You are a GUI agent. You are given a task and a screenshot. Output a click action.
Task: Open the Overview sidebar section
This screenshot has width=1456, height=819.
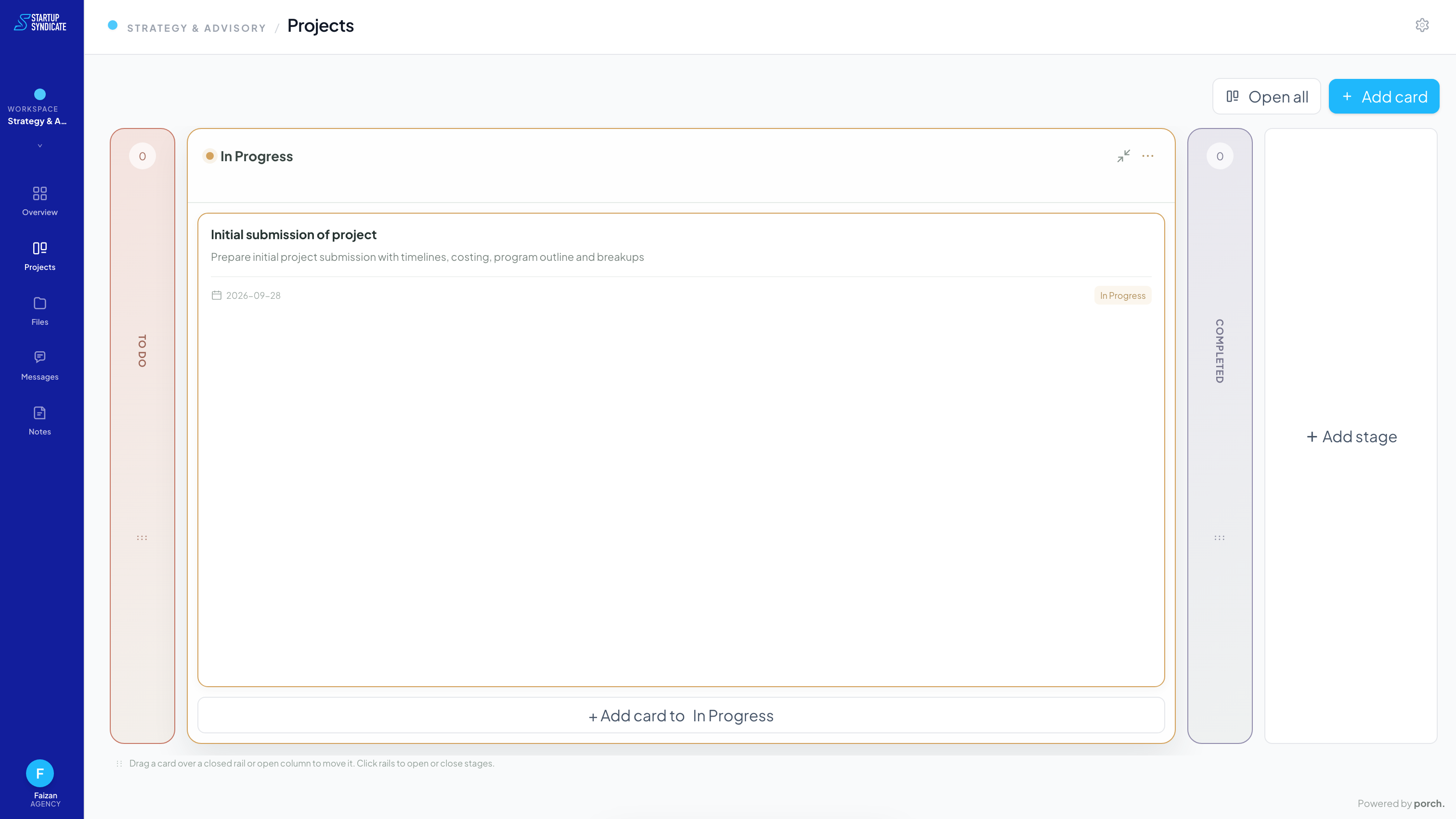pos(39,201)
